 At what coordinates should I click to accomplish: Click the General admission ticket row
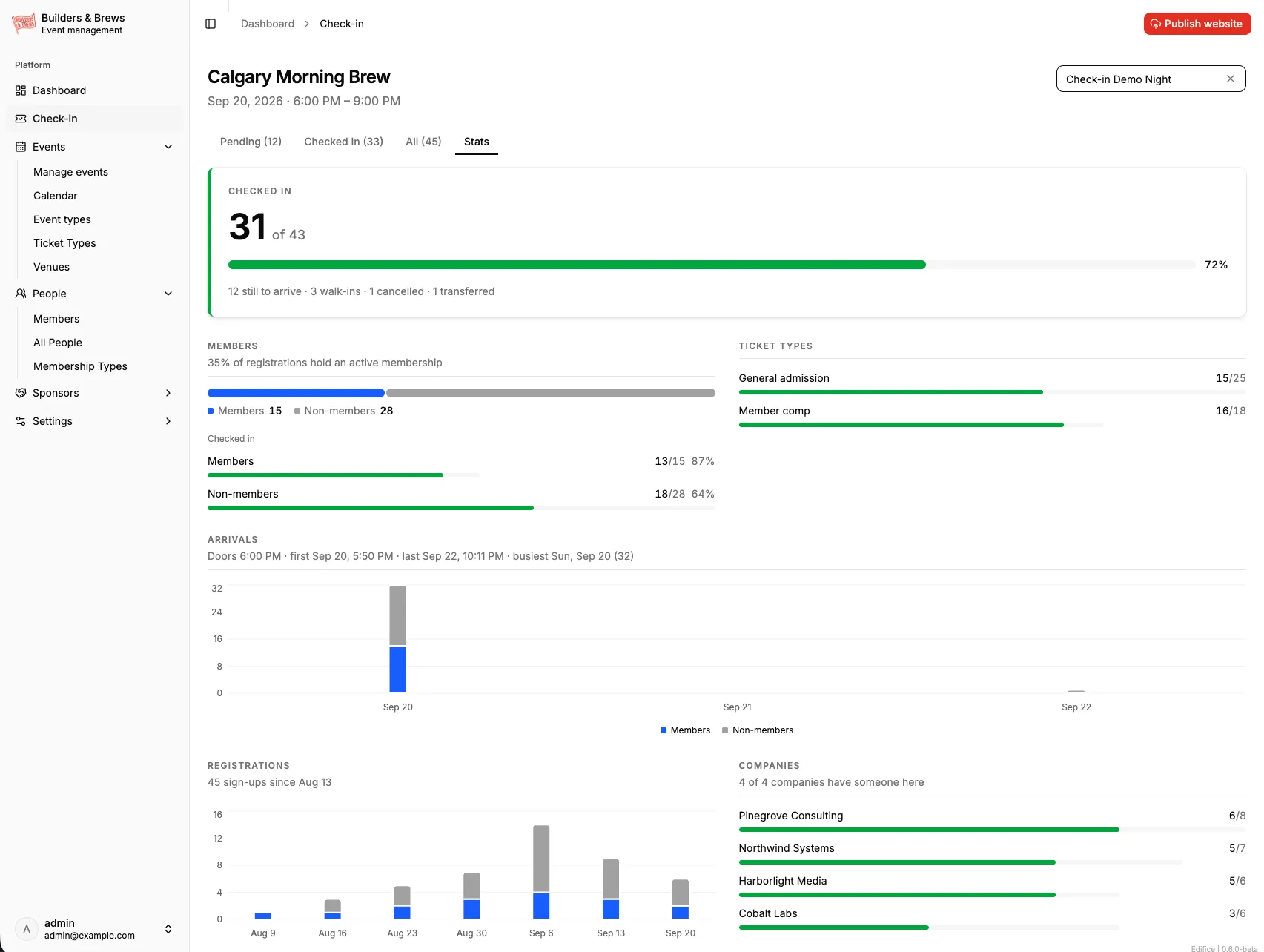[x=992, y=383]
